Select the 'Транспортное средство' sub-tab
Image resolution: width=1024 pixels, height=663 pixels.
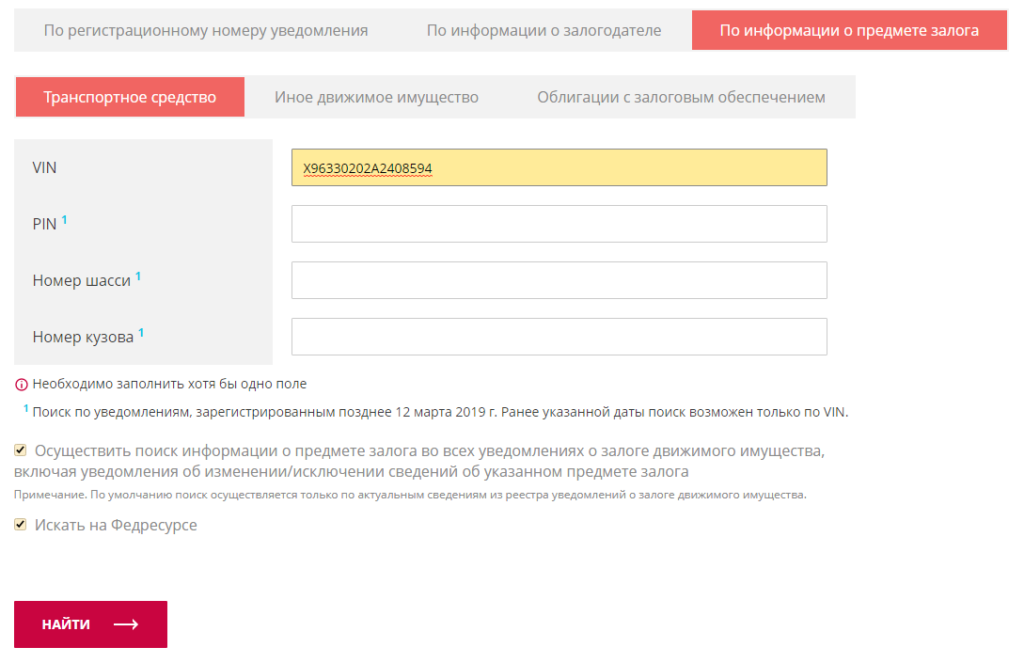click(x=130, y=97)
